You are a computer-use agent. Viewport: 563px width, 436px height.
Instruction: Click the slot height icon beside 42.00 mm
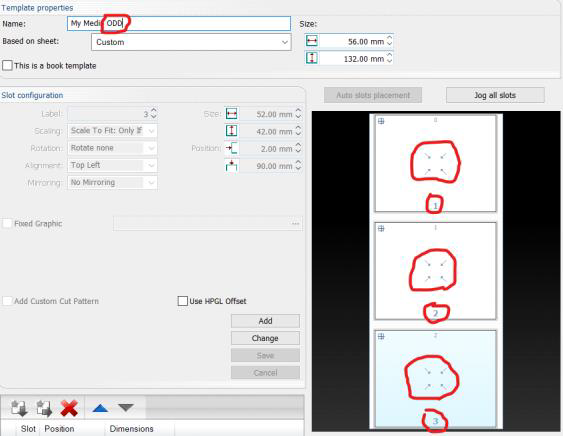[232, 131]
